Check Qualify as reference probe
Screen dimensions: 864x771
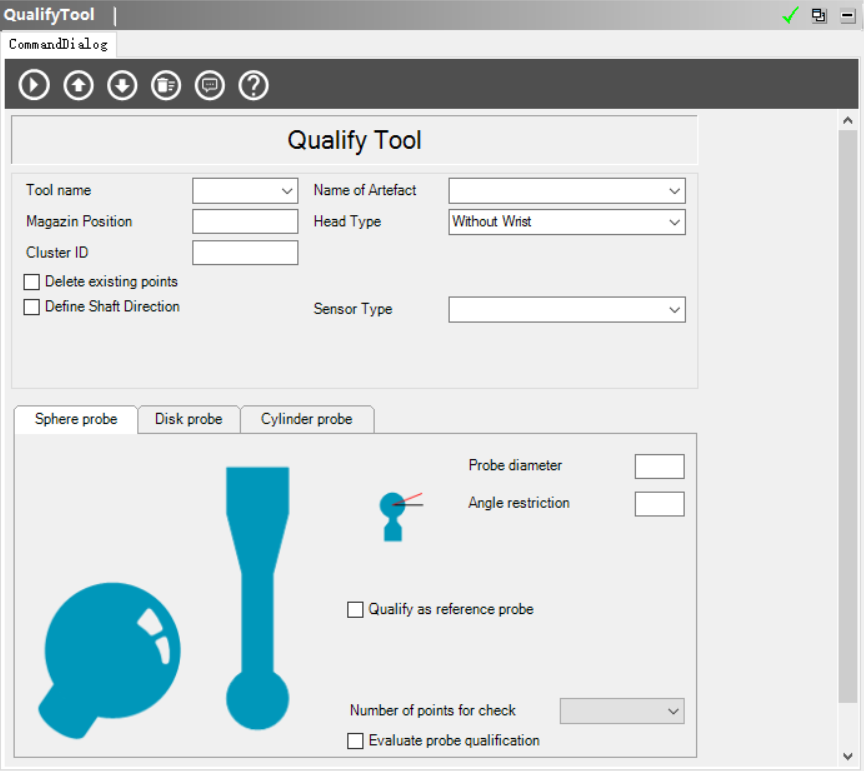coord(355,610)
